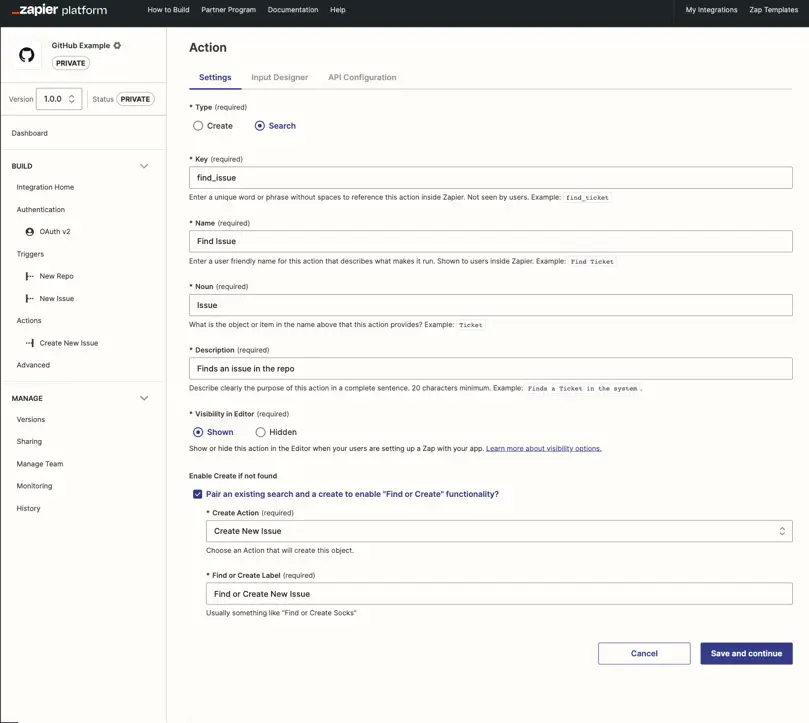Click the BUILD section heading
This screenshot has height=723, width=809.
[x=22, y=166]
